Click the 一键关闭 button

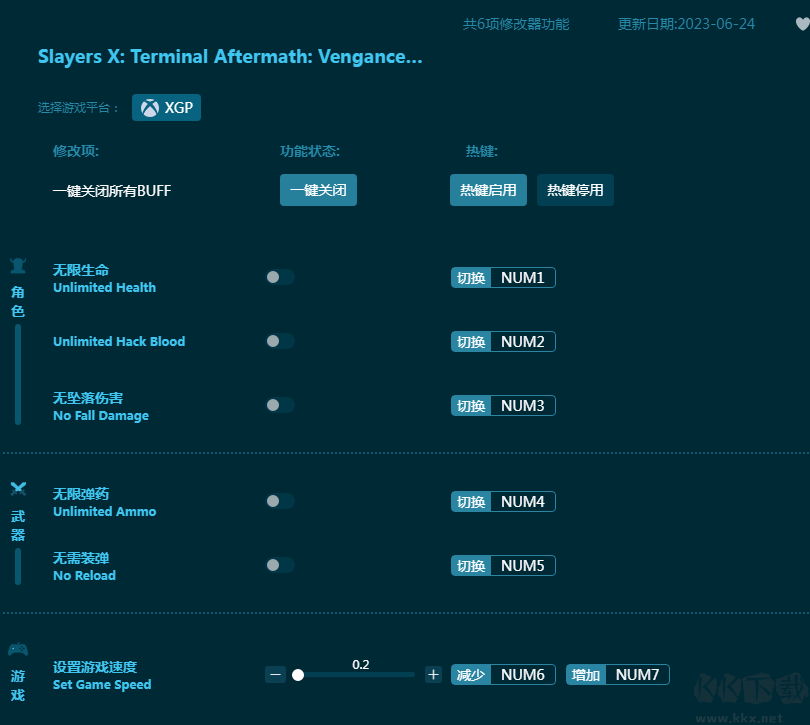318,190
